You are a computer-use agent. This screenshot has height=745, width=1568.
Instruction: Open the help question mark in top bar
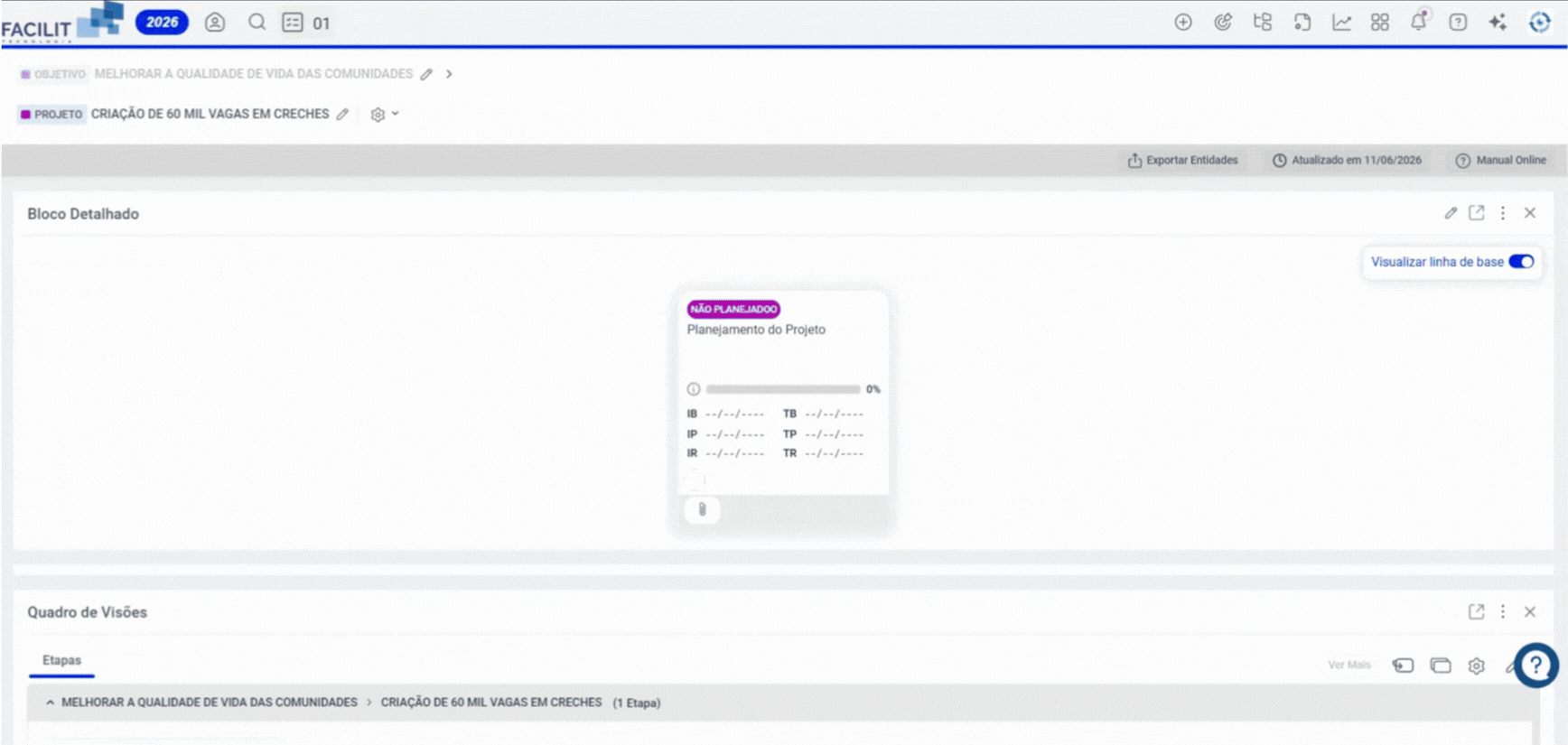[1458, 23]
